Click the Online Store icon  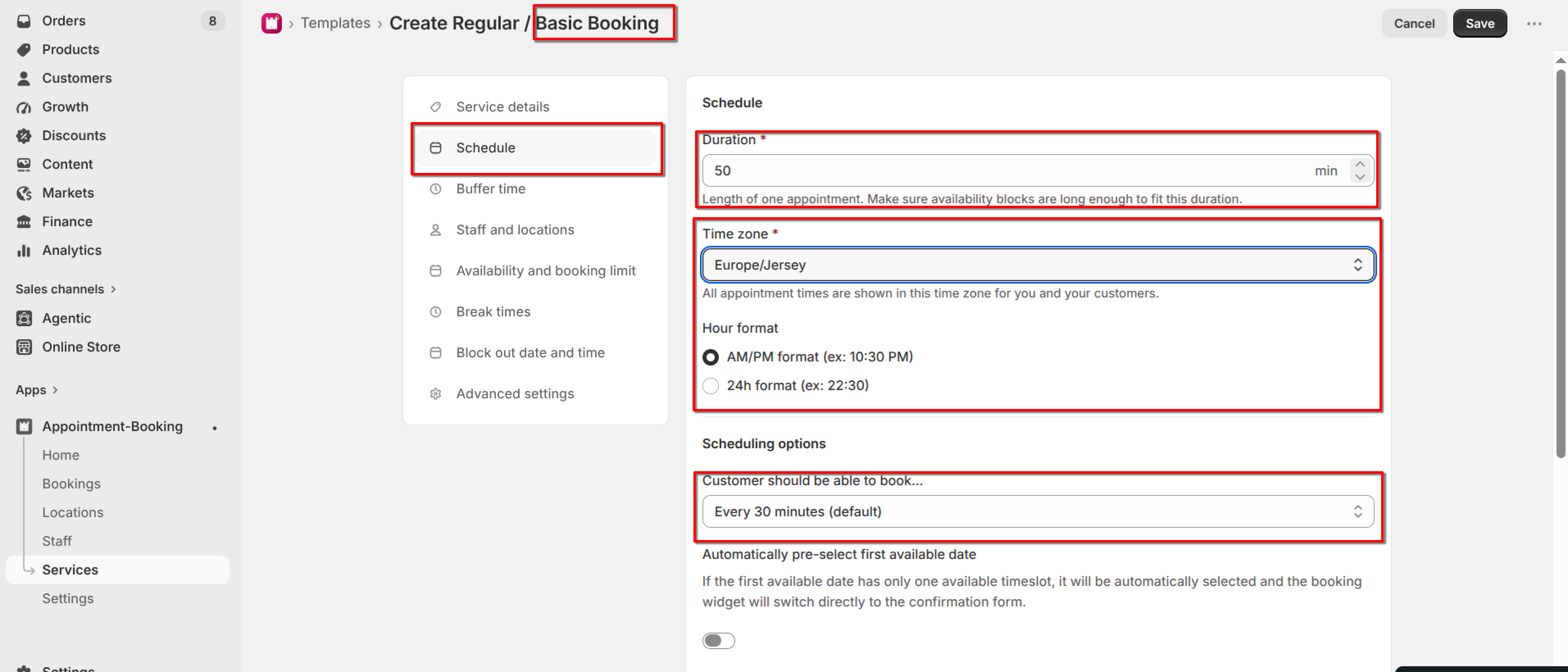pos(24,346)
